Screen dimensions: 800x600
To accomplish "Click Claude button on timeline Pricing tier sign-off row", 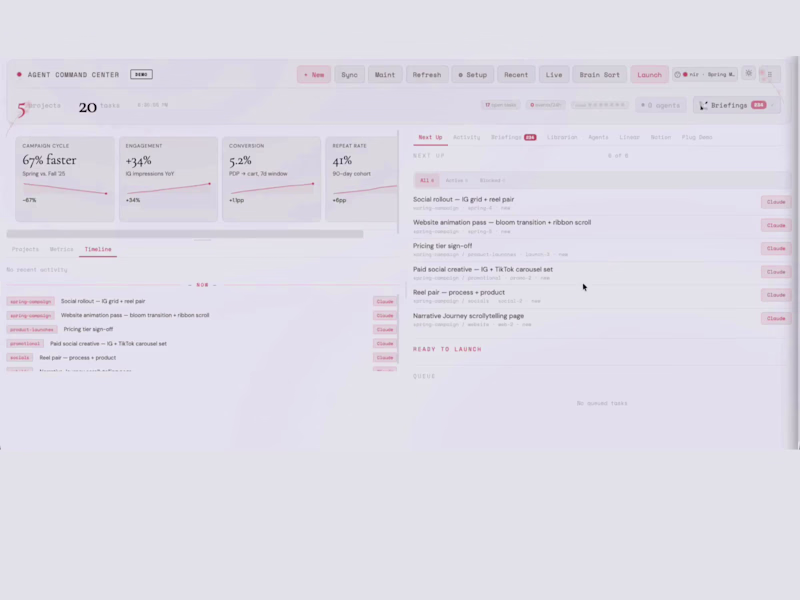I will [x=385, y=330].
